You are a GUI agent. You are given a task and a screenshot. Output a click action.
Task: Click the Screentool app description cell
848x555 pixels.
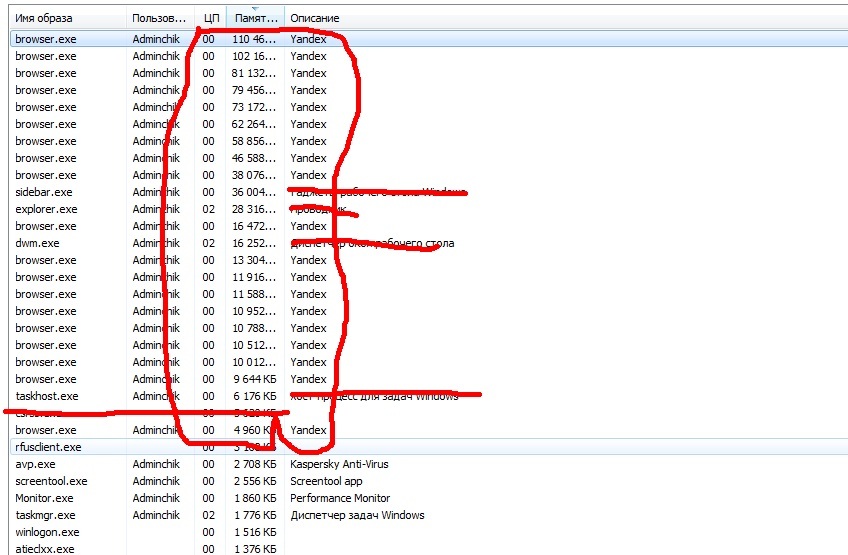(x=326, y=481)
